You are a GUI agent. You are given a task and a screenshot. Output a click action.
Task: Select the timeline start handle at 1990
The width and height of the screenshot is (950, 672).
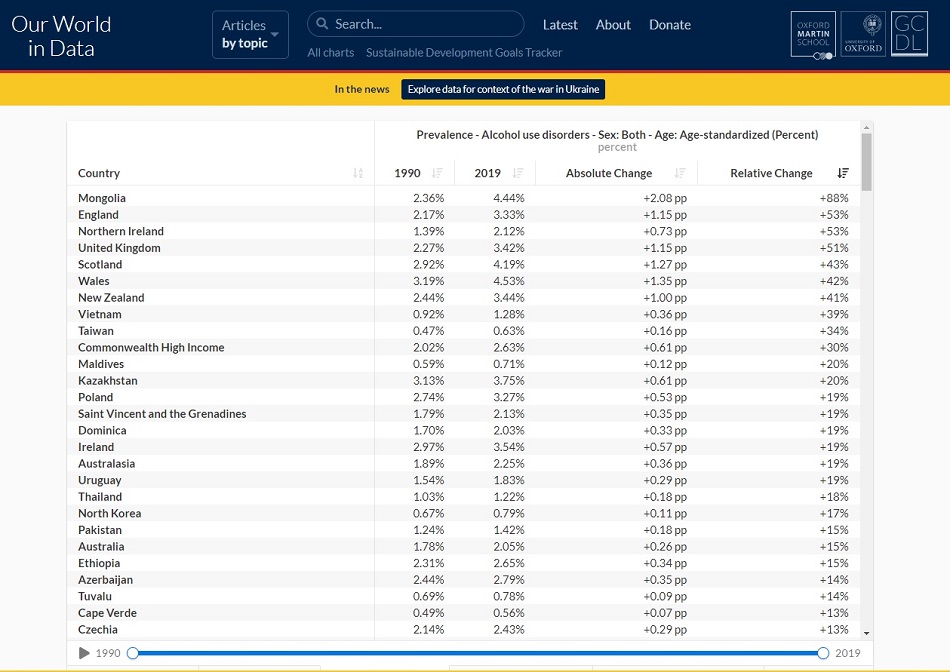(x=133, y=653)
